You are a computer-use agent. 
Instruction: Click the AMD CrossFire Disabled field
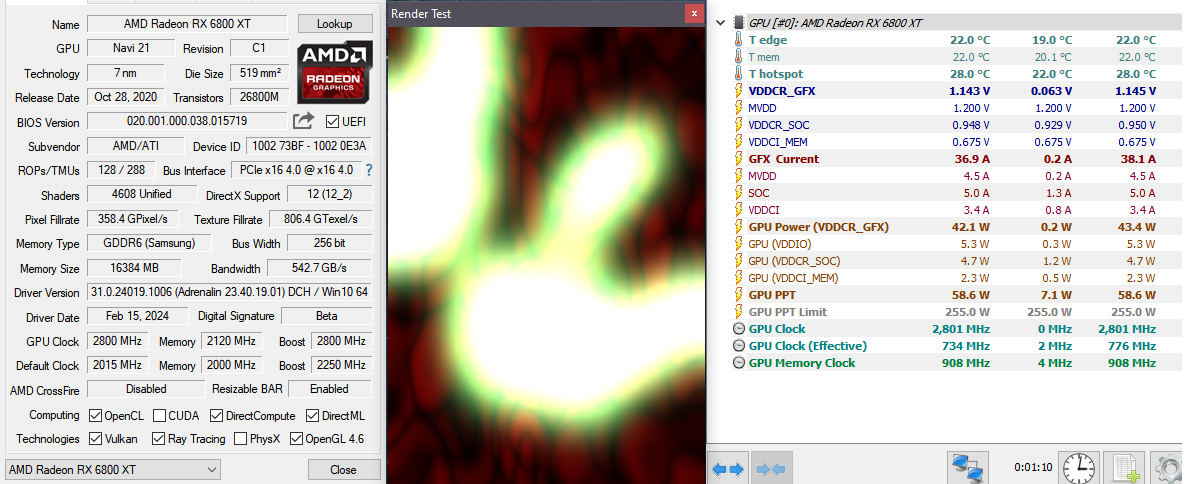(x=146, y=389)
